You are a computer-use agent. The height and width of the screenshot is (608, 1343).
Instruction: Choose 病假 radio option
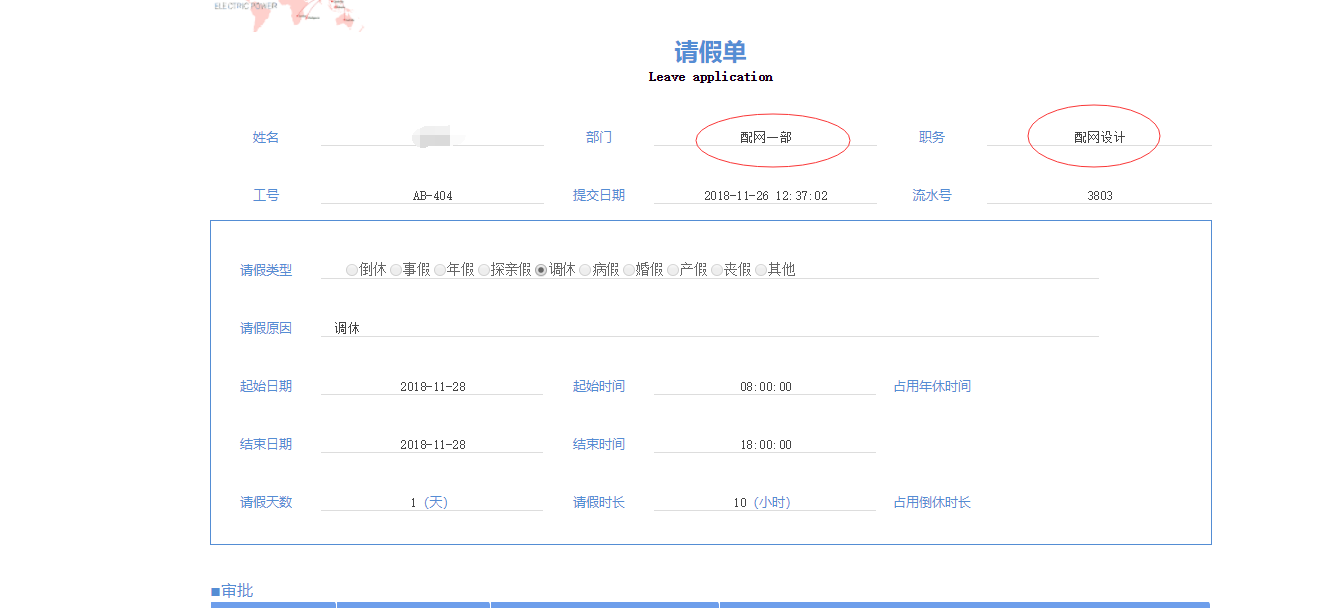pyautogui.click(x=585, y=270)
